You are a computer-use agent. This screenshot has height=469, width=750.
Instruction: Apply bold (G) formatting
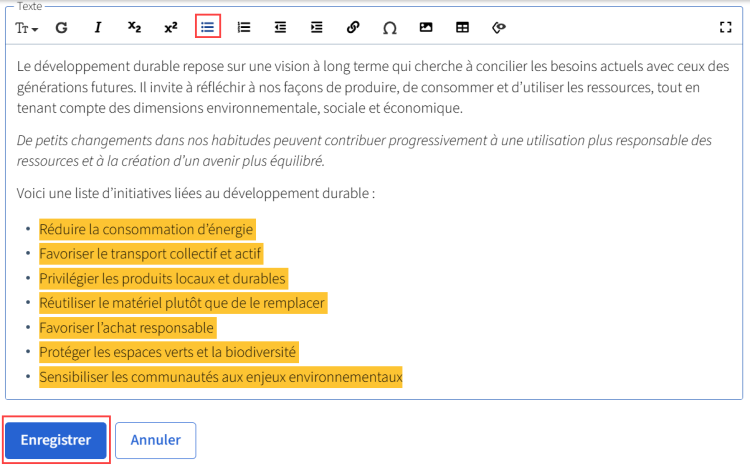(61, 28)
